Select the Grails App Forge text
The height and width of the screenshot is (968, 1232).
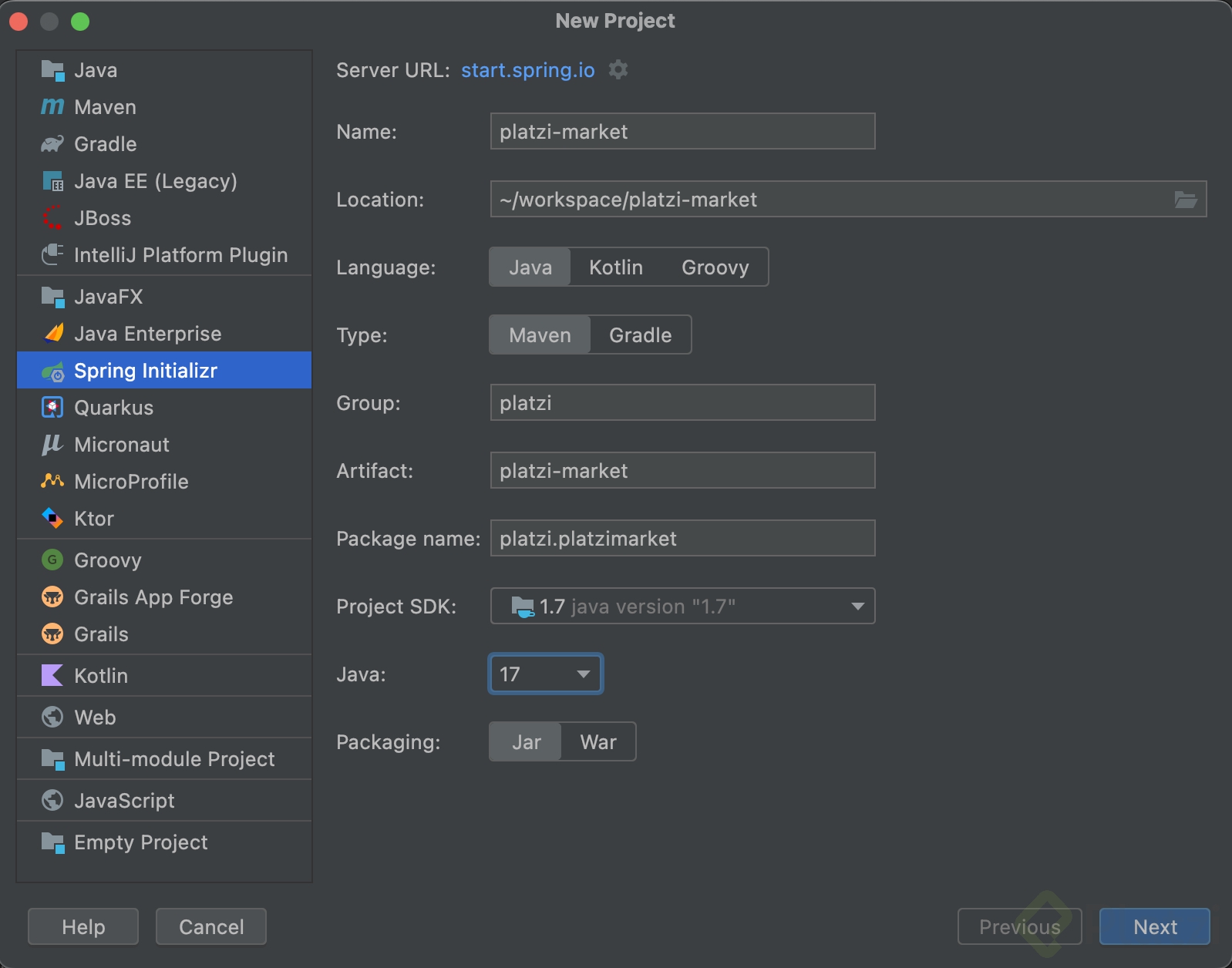[153, 597]
